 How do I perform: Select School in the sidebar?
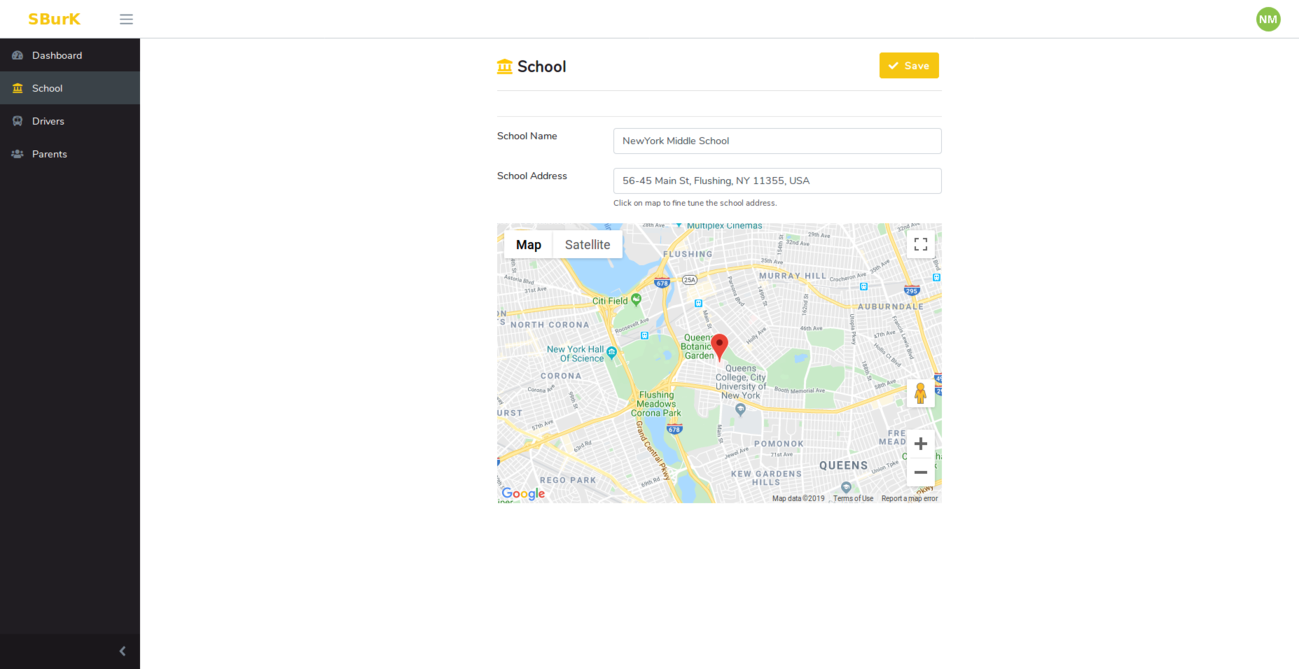click(70, 88)
